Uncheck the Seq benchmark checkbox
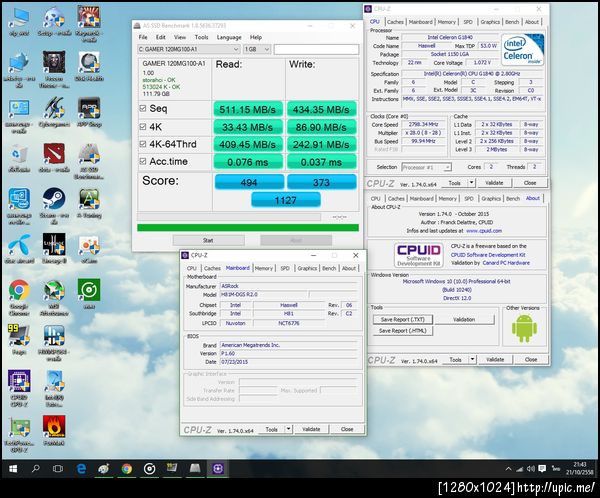600x498 pixels. click(x=143, y=108)
